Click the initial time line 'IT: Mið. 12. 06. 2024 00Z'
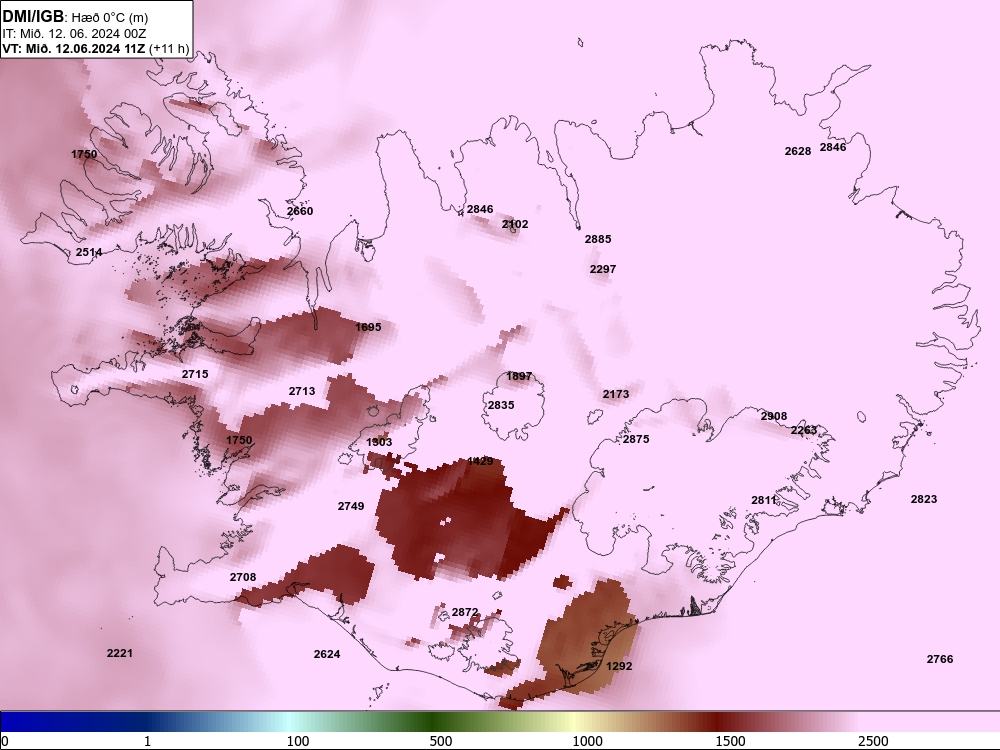The width and height of the screenshot is (1000, 750). (74, 34)
